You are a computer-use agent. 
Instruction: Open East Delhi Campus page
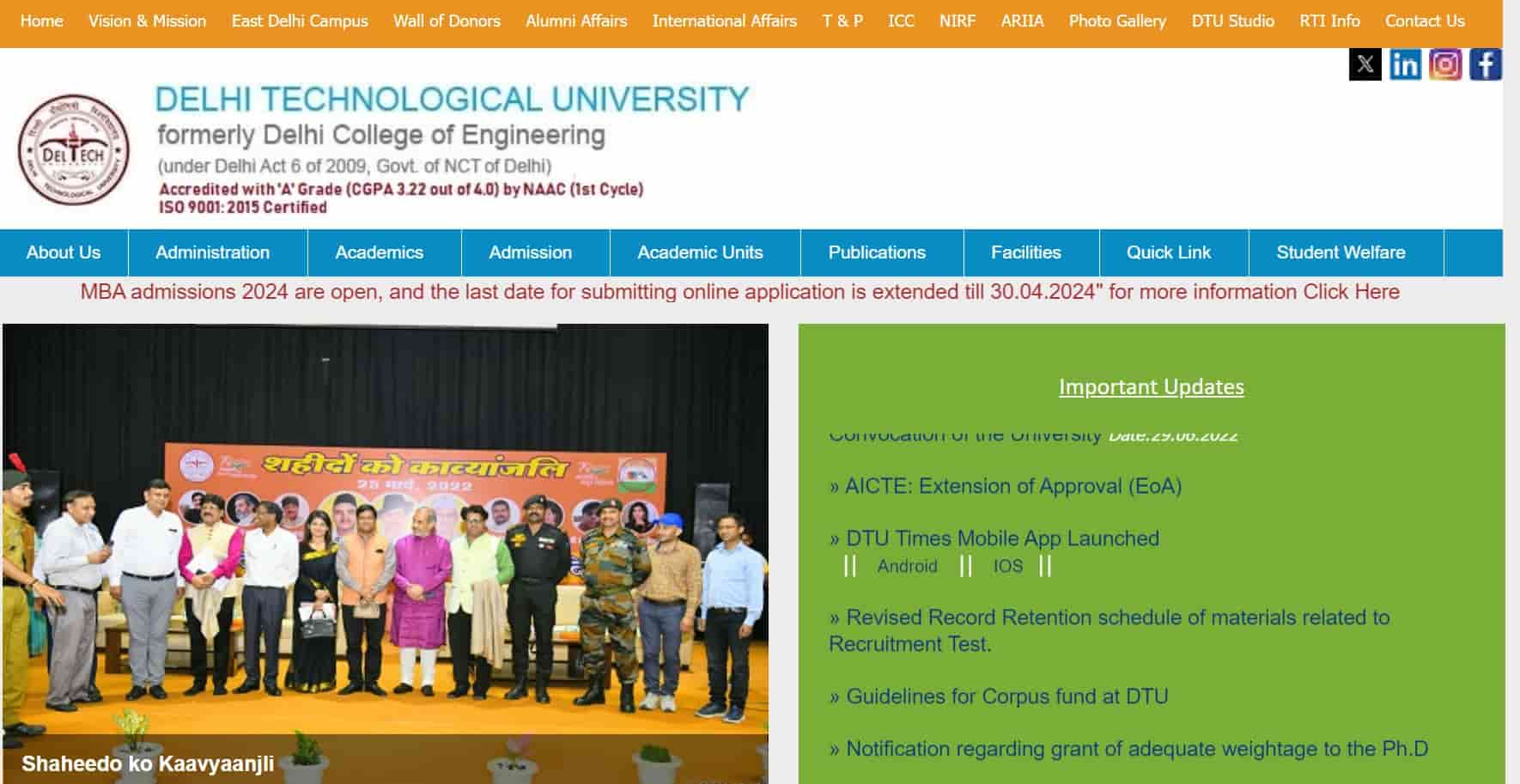pyautogui.click(x=299, y=21)
